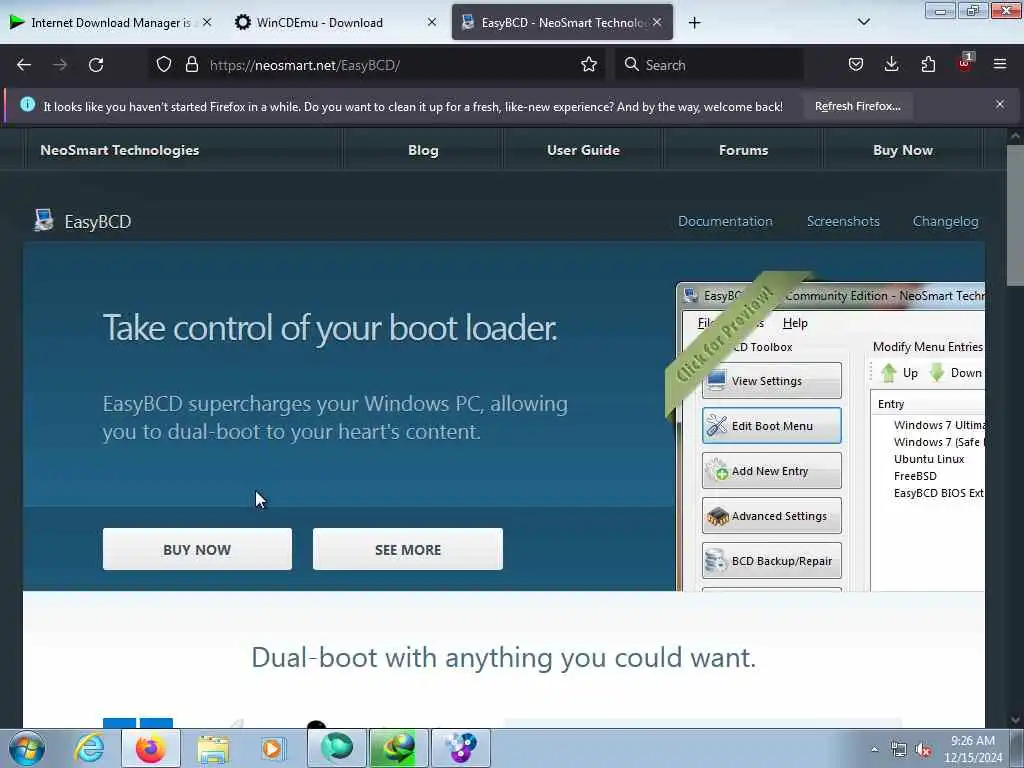Click the muted volume tray icon

[x=923, y=750]
